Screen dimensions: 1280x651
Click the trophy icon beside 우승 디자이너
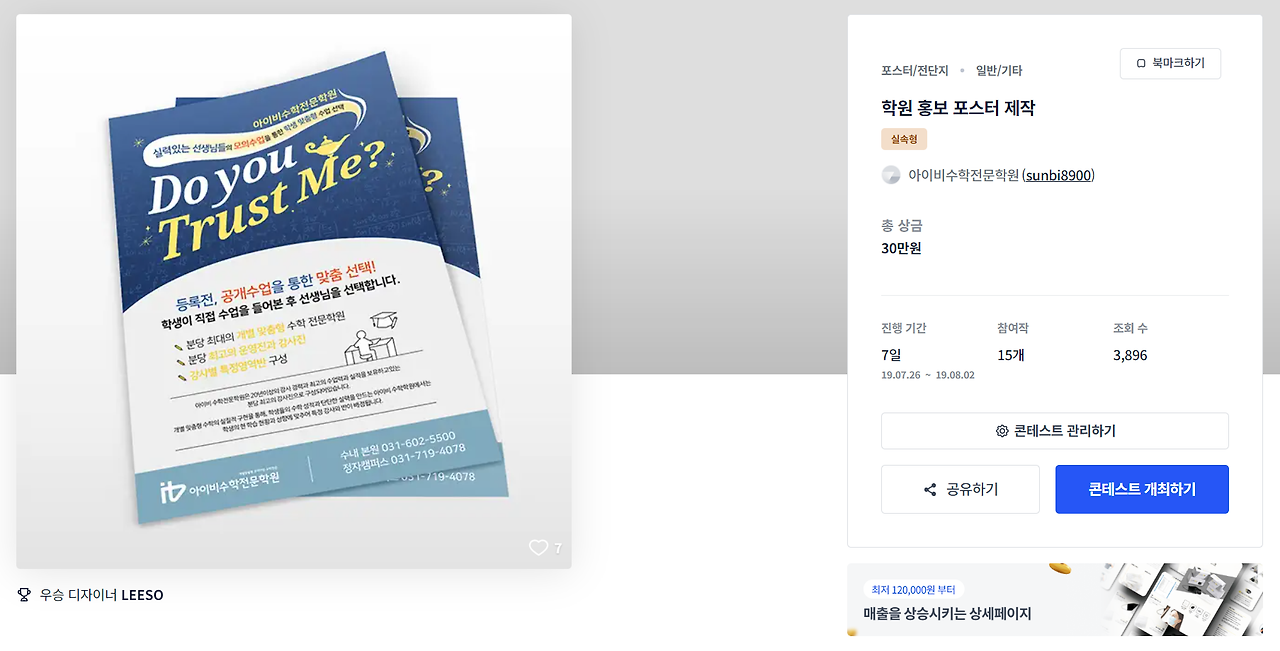(24, 595)
